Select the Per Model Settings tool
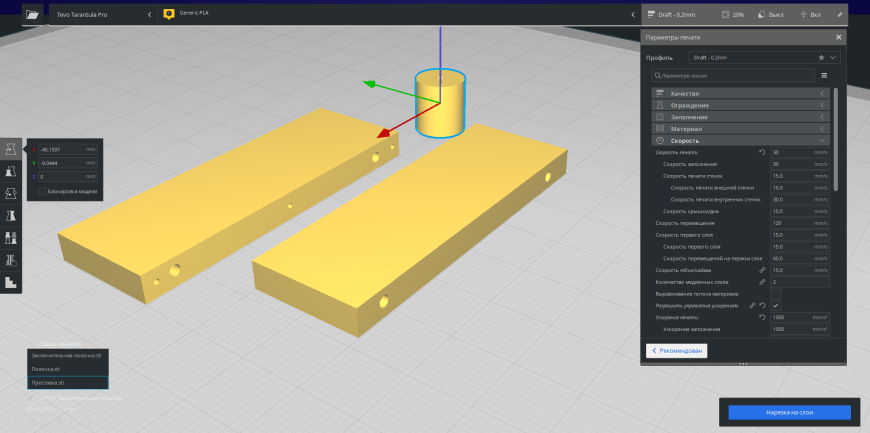The image size is (870, 433). coord(11,238)
